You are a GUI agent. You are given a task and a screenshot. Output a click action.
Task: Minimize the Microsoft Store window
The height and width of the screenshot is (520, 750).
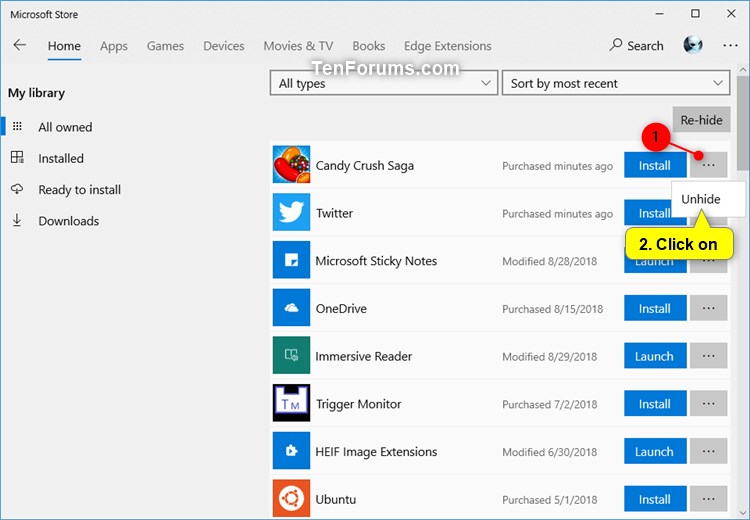pyautogui.click(x=660, y=14)
